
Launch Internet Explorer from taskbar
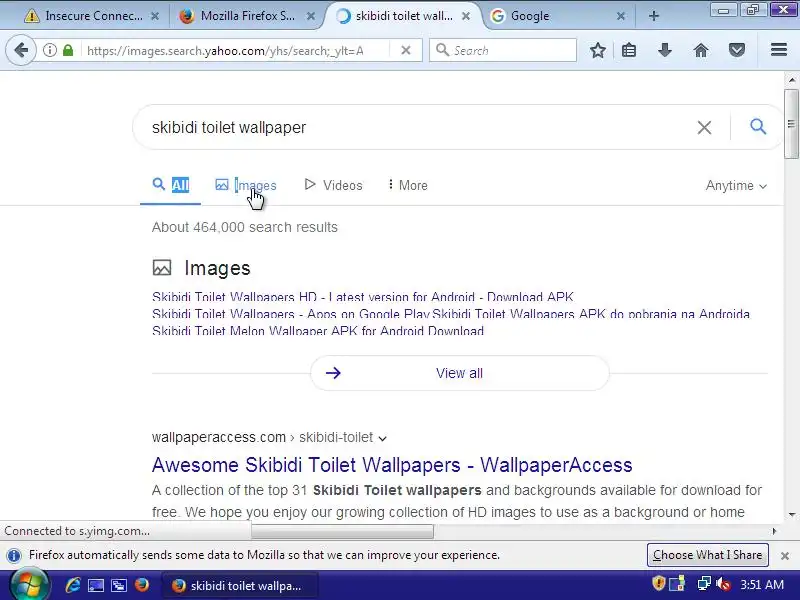point(73,585)
